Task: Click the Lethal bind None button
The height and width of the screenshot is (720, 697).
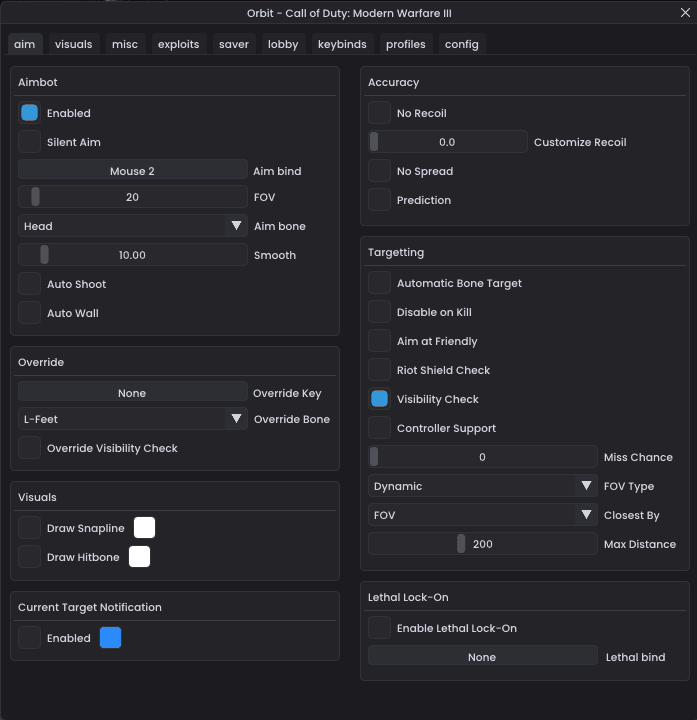Action: tap(483, 657)
